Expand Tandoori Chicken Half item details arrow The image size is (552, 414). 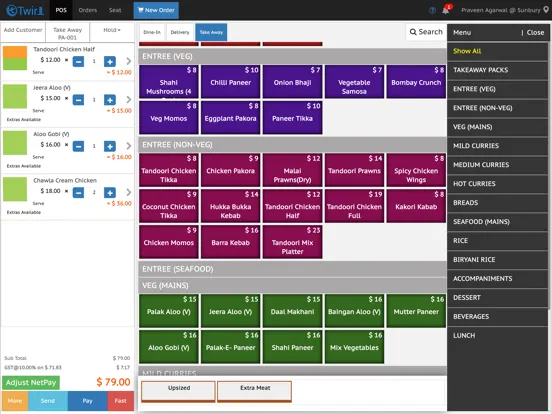click(128, 61)
